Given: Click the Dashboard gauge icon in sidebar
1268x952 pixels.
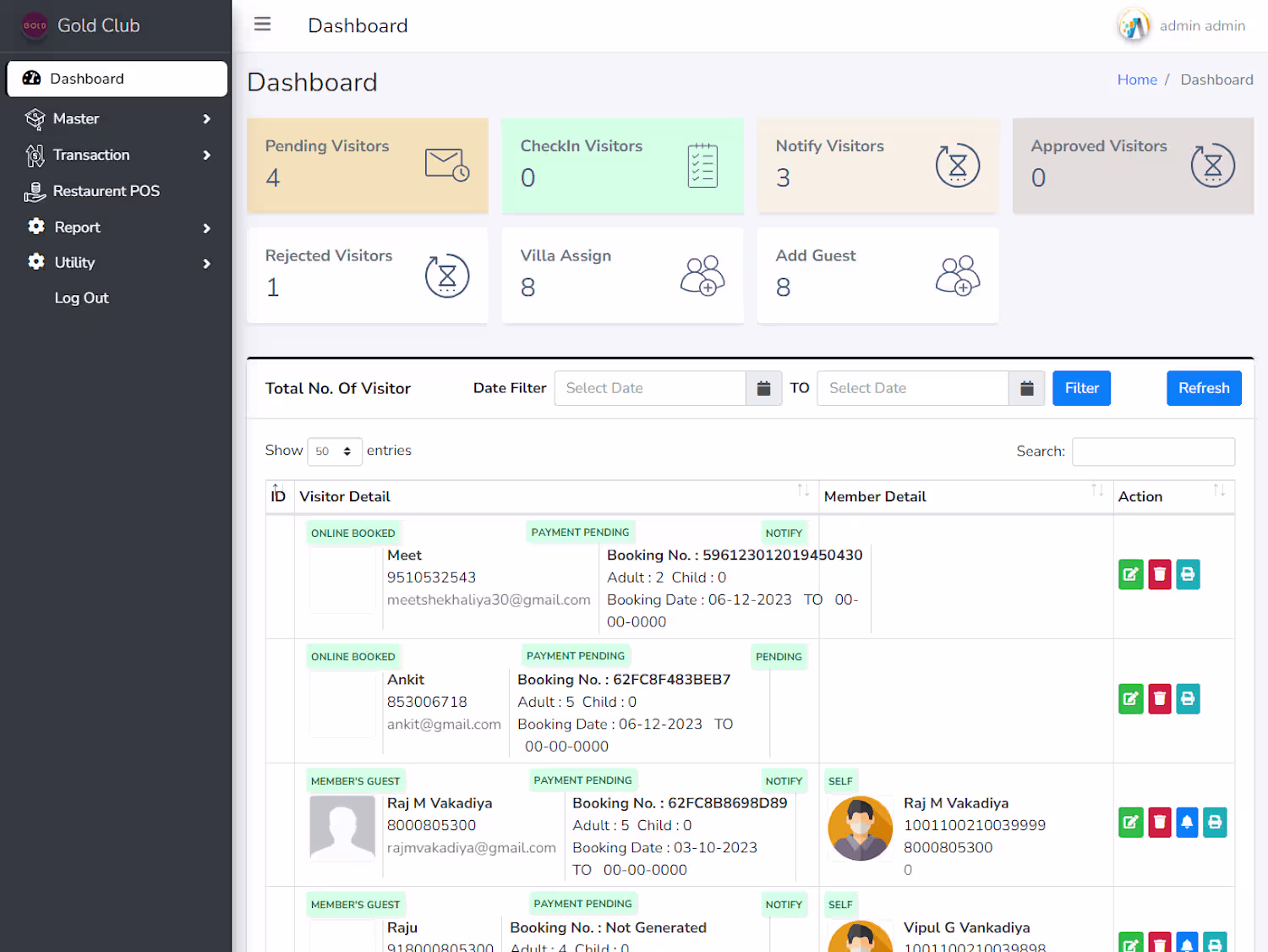Looking at the screenshot, I should point(31,78).
